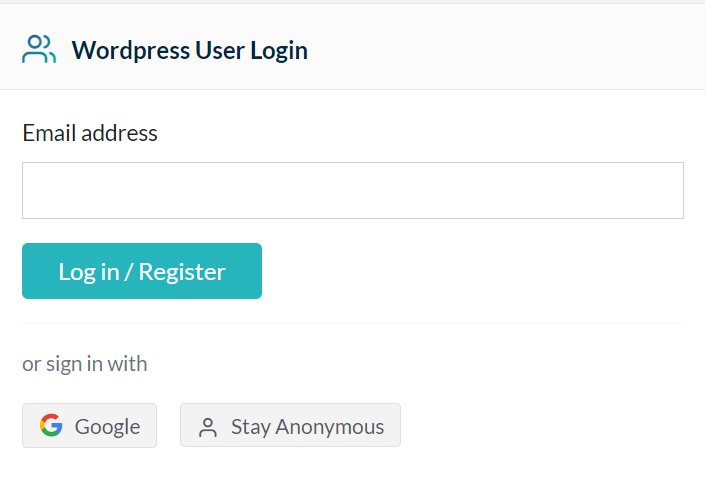Click the Google G logo
The width and height of the screenshot is (705, 480).
[x=51, y=426]
